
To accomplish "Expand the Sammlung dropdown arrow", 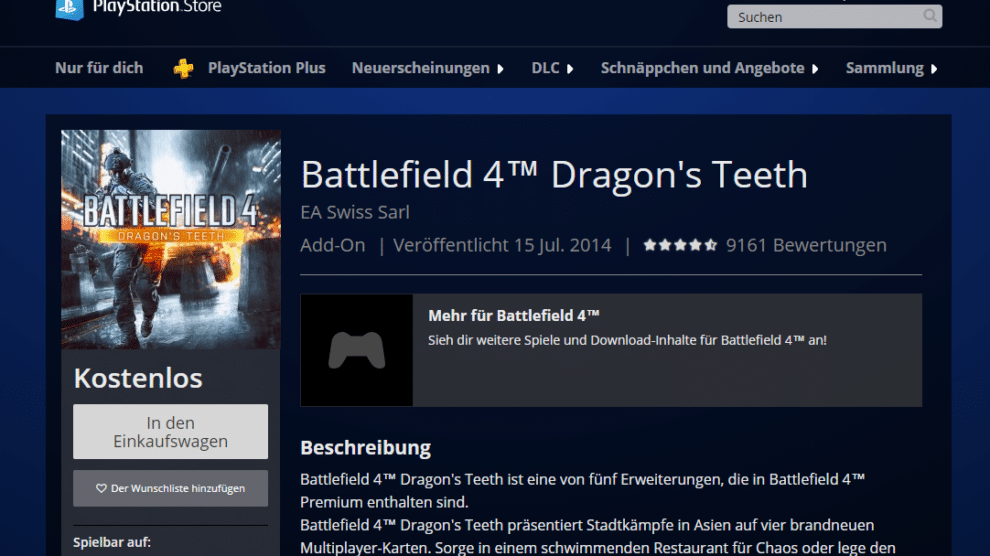I will click(934, 69).
